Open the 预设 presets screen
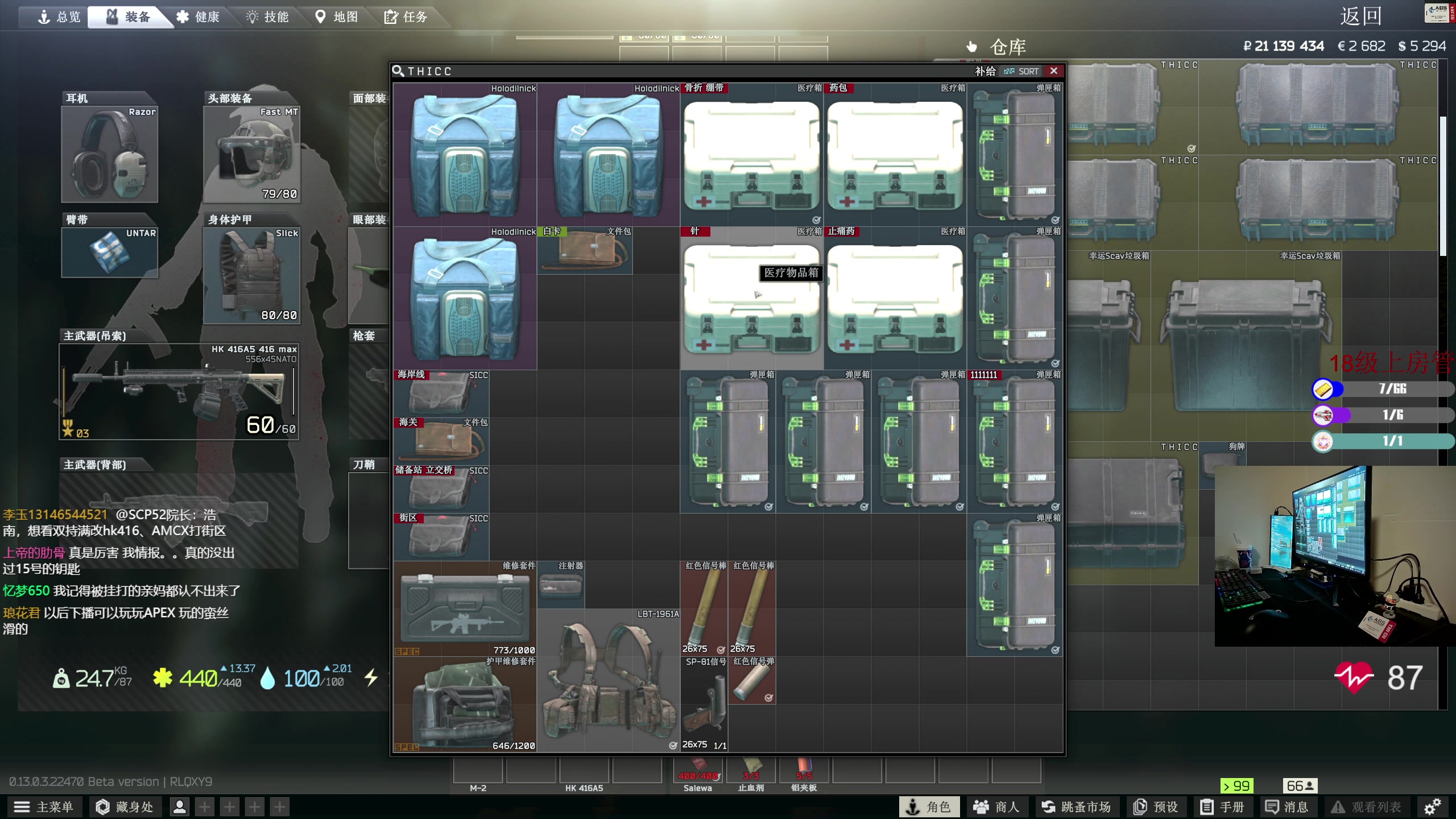This screenshot has width=1456, height=819. click(1155, 806)
